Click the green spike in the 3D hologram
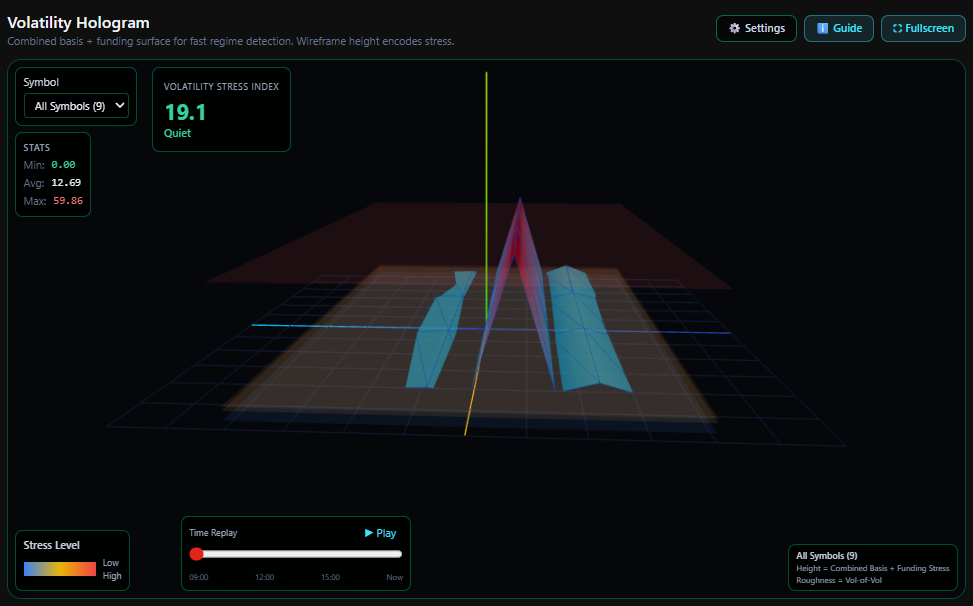This screenshot has height=606, width=973. point(486,200)
